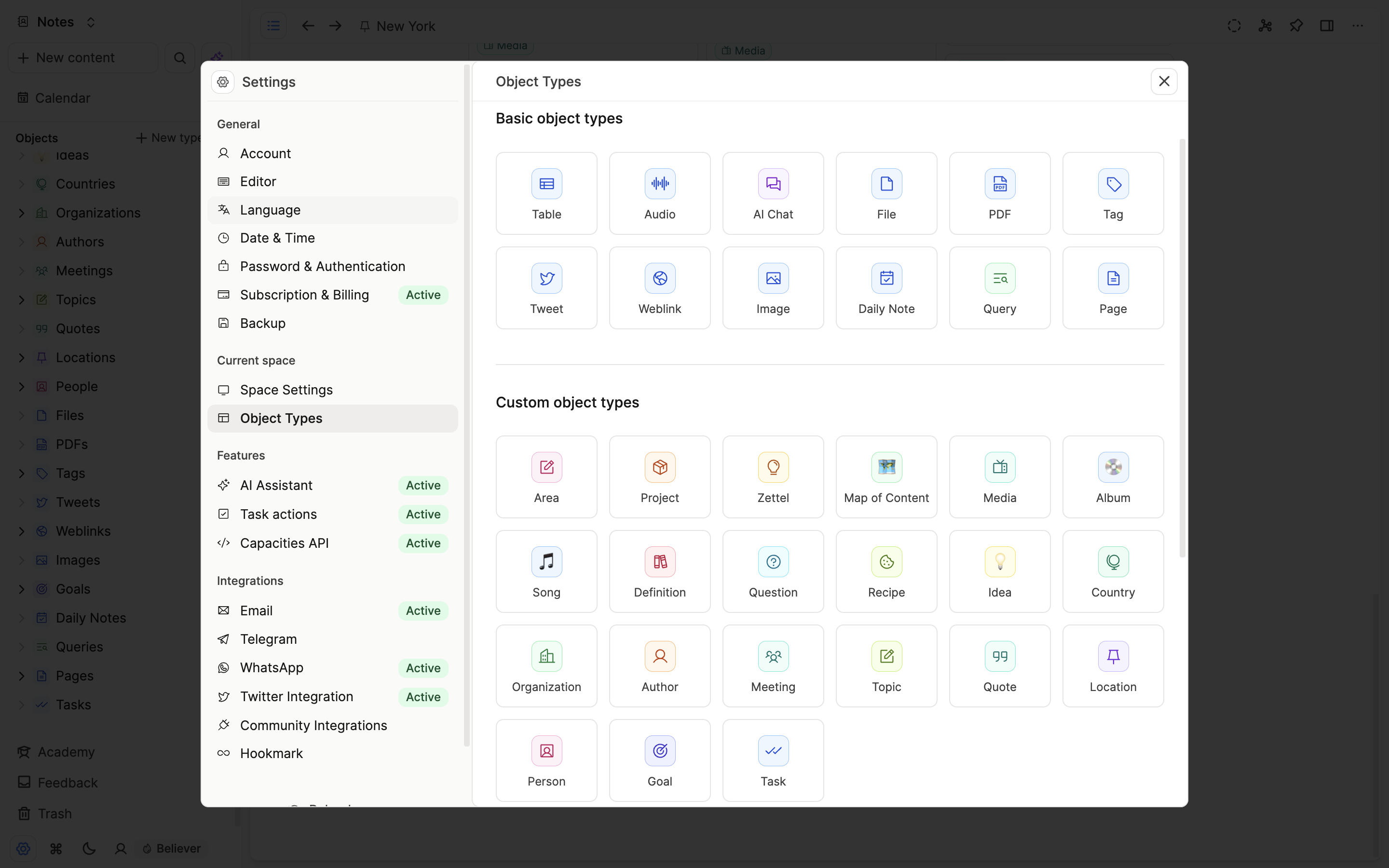Select the Tag object type
Viewport: 1389px width, 868px height.
[x=1113, y=193]
